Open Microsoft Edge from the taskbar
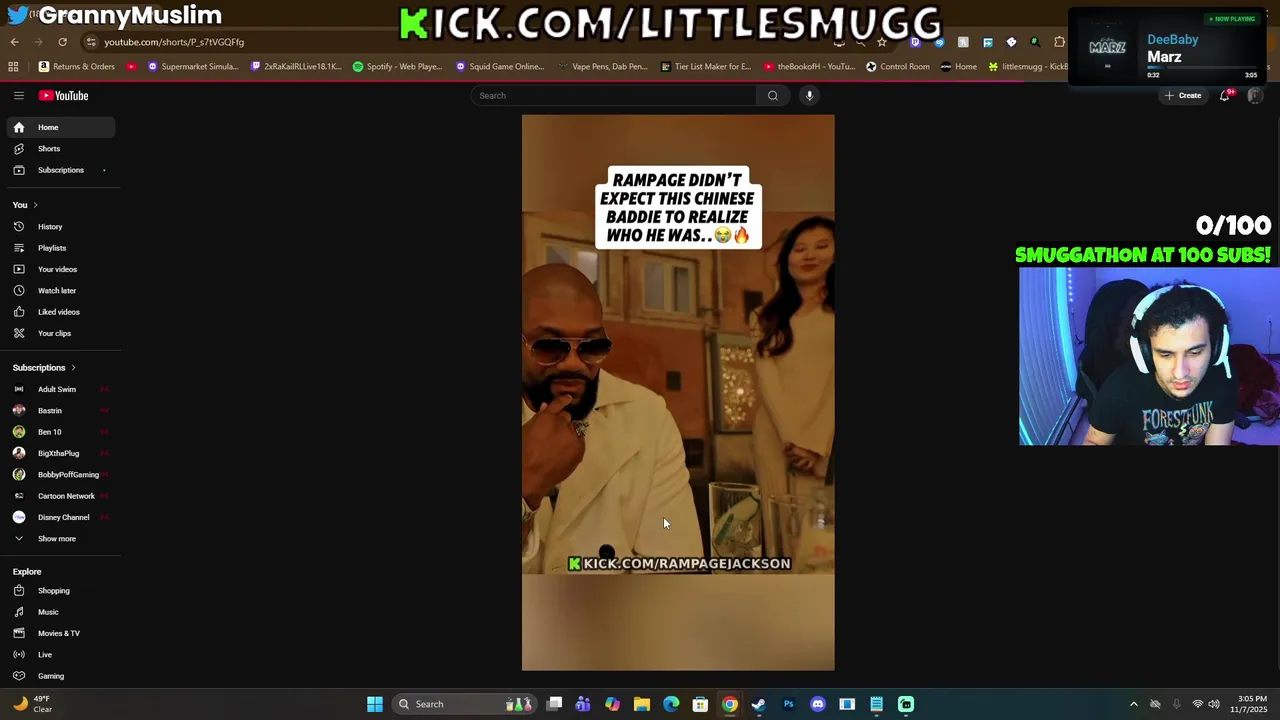This screenshot has height=720, width=1280. click(671, 704)
